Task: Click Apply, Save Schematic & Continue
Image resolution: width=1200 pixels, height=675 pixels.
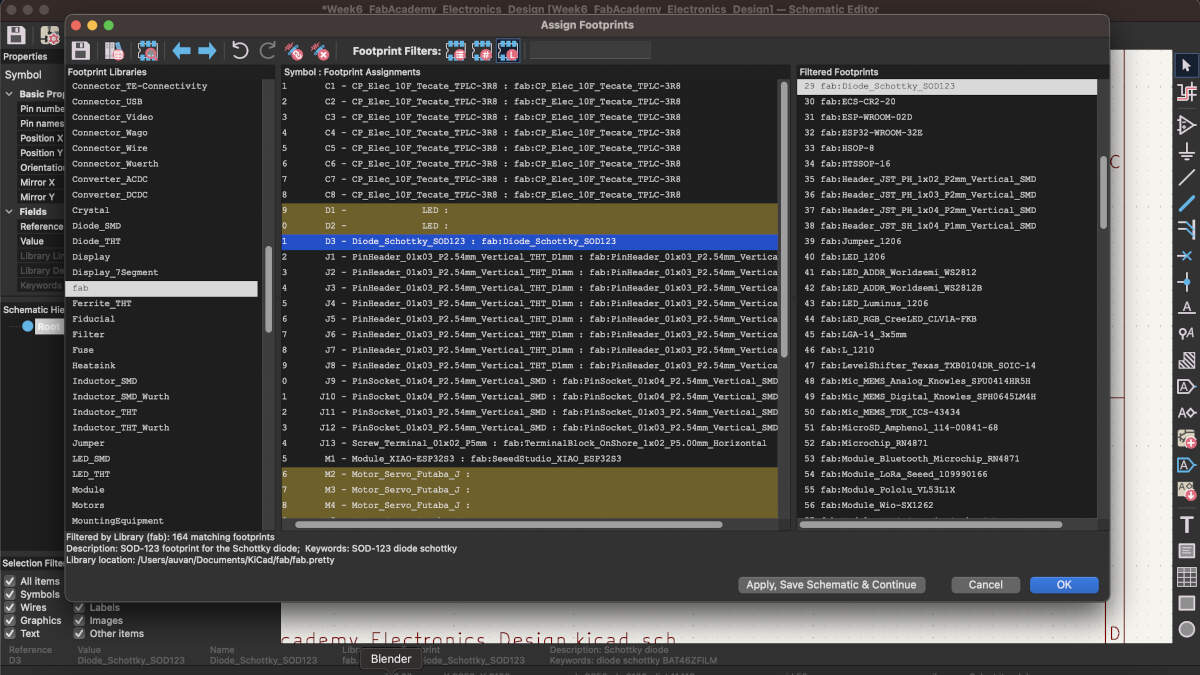Action: [x=831, y=585]
